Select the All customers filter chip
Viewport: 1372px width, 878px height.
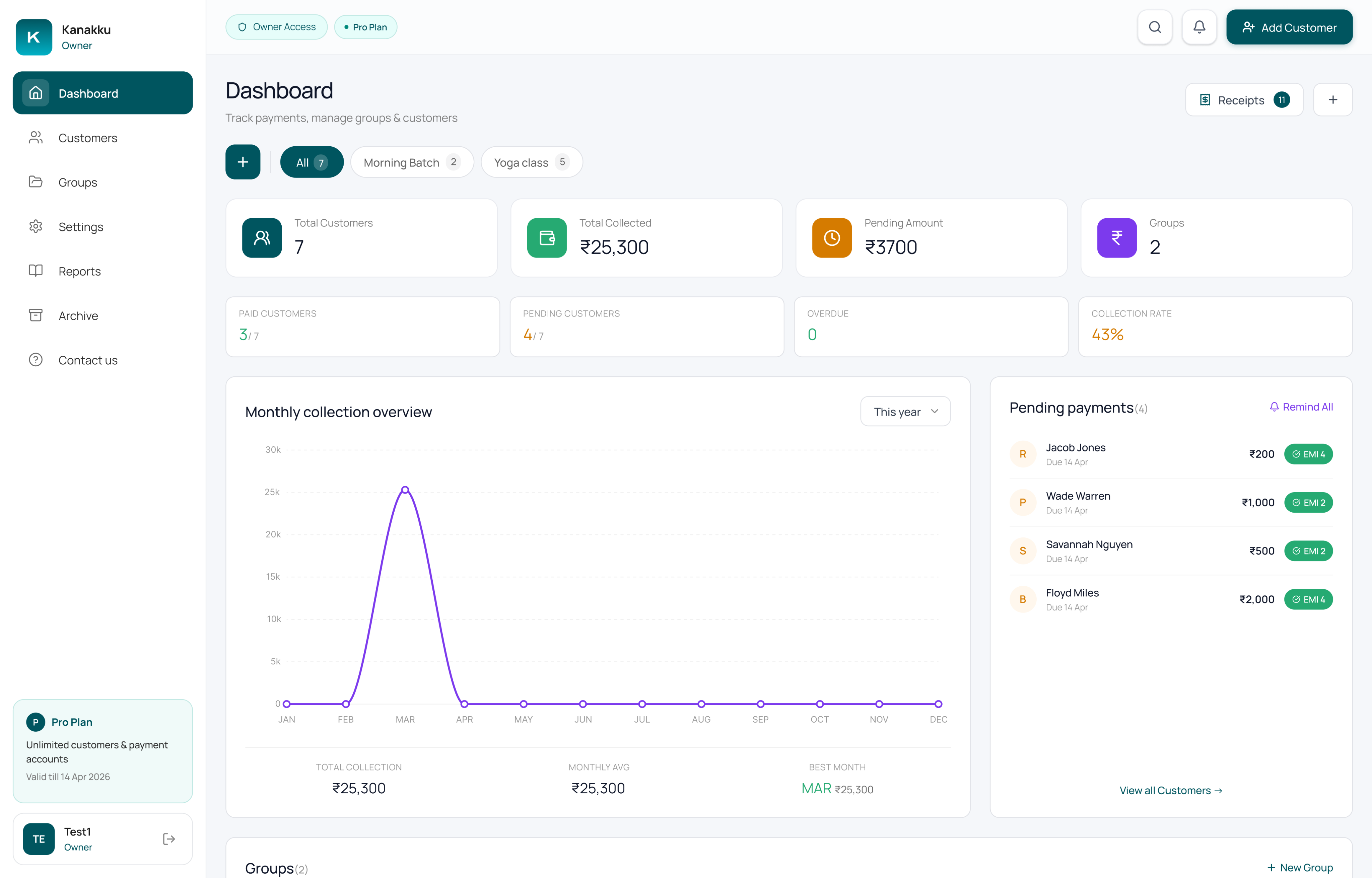click(312, 162)
